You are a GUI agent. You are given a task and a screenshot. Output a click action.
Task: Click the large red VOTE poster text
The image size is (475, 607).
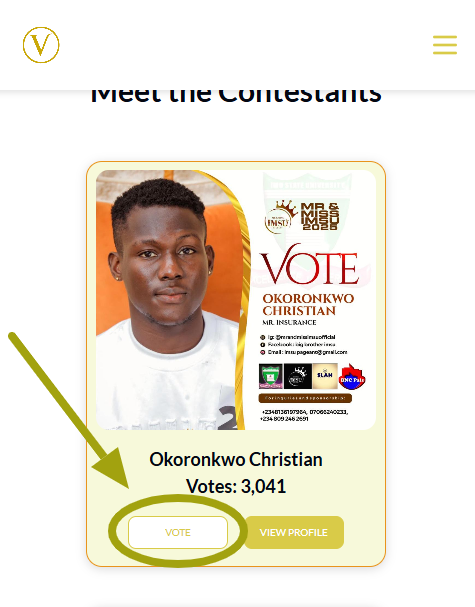tap(309, 266)
